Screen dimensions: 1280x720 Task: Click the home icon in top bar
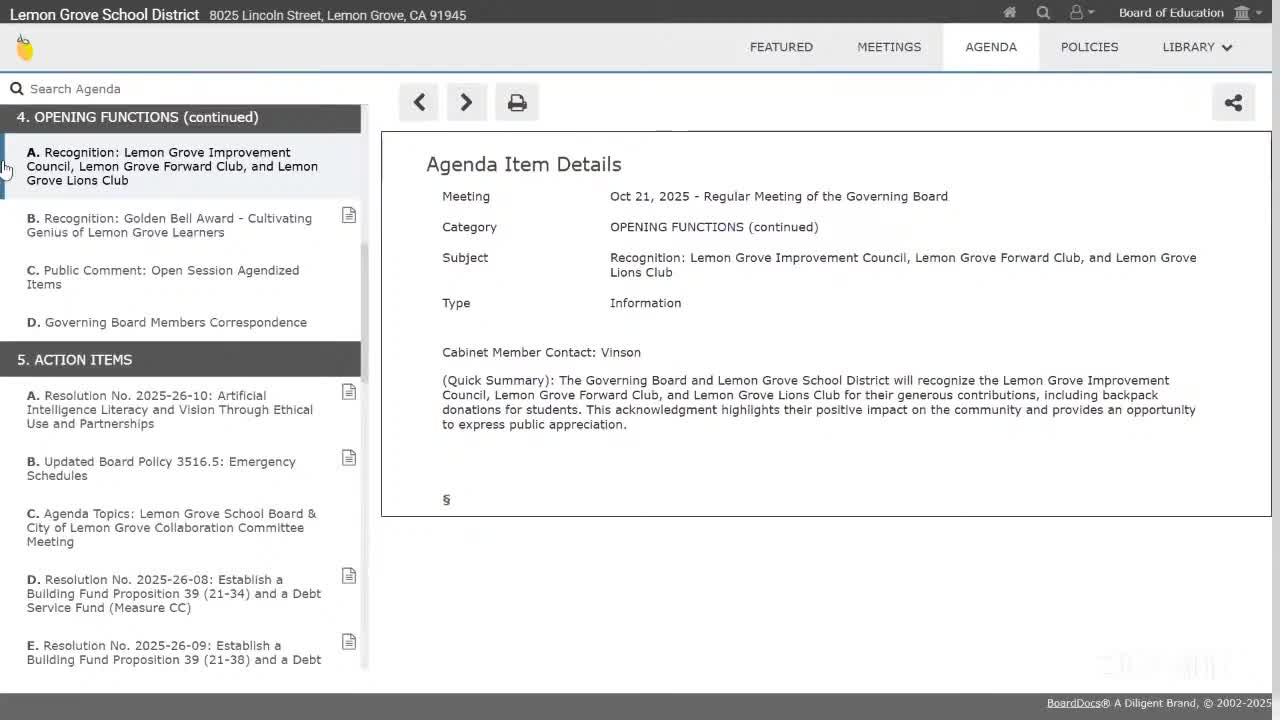tap(1010, 13)
